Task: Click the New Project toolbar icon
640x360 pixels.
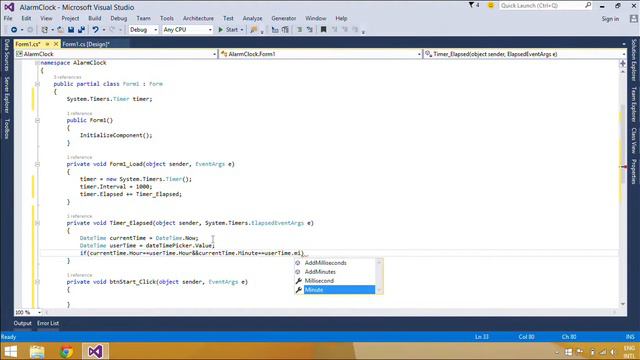Action: click(44, 30)
